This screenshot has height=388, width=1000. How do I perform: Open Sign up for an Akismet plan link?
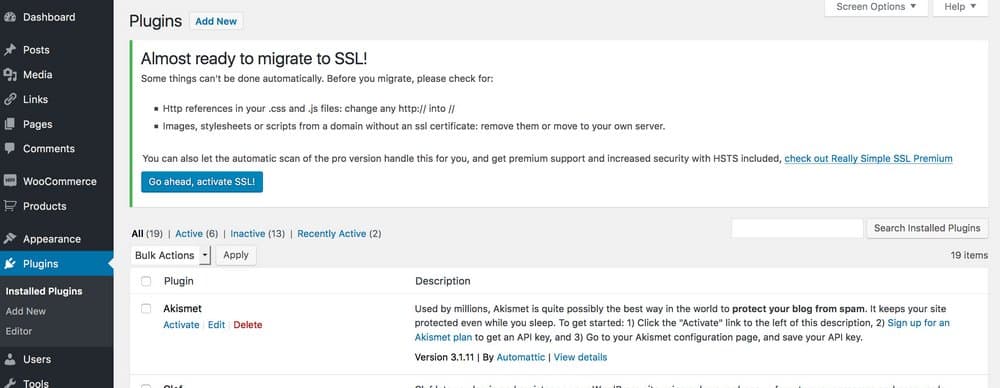pyautogui.click(x=918, y=323)
